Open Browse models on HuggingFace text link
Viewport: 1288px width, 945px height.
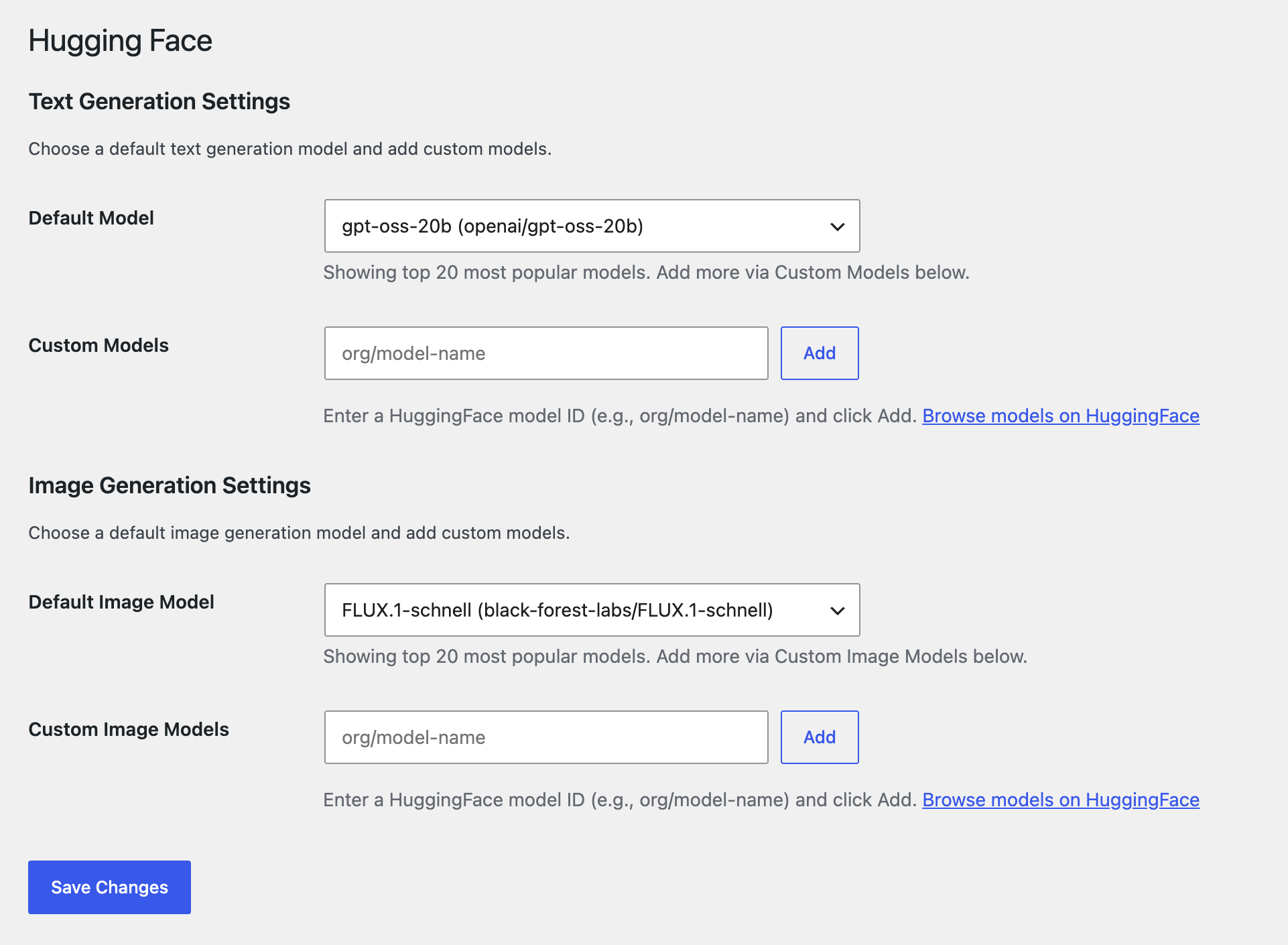[x=1061, y=416]
